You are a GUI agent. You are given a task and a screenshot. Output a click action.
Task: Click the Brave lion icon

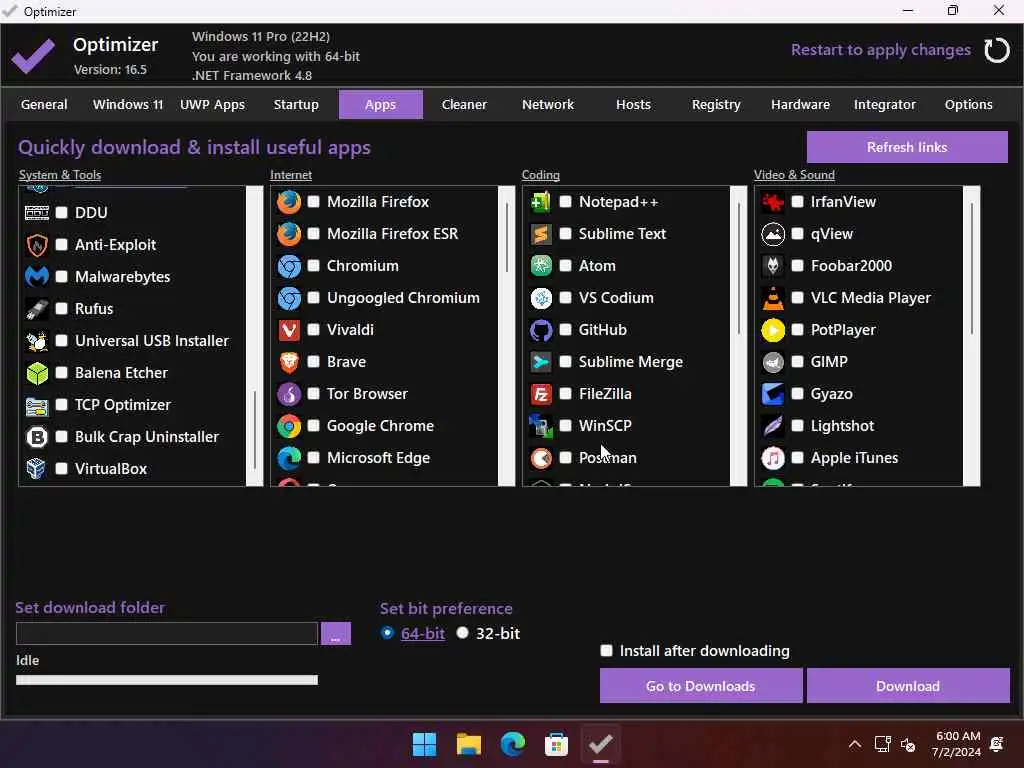289,362
